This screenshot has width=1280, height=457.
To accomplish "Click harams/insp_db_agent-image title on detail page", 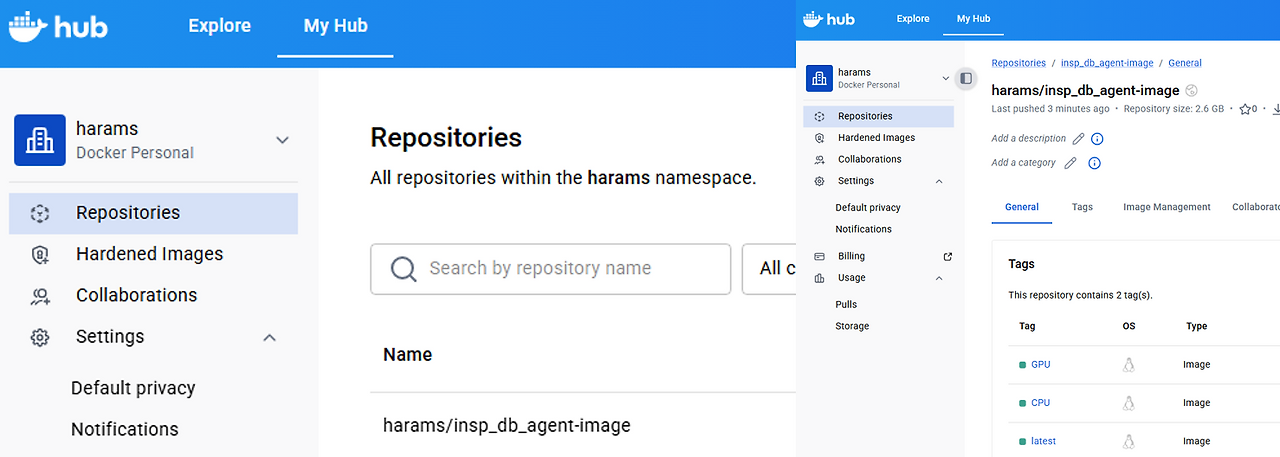I will [x=1085, y=90].
